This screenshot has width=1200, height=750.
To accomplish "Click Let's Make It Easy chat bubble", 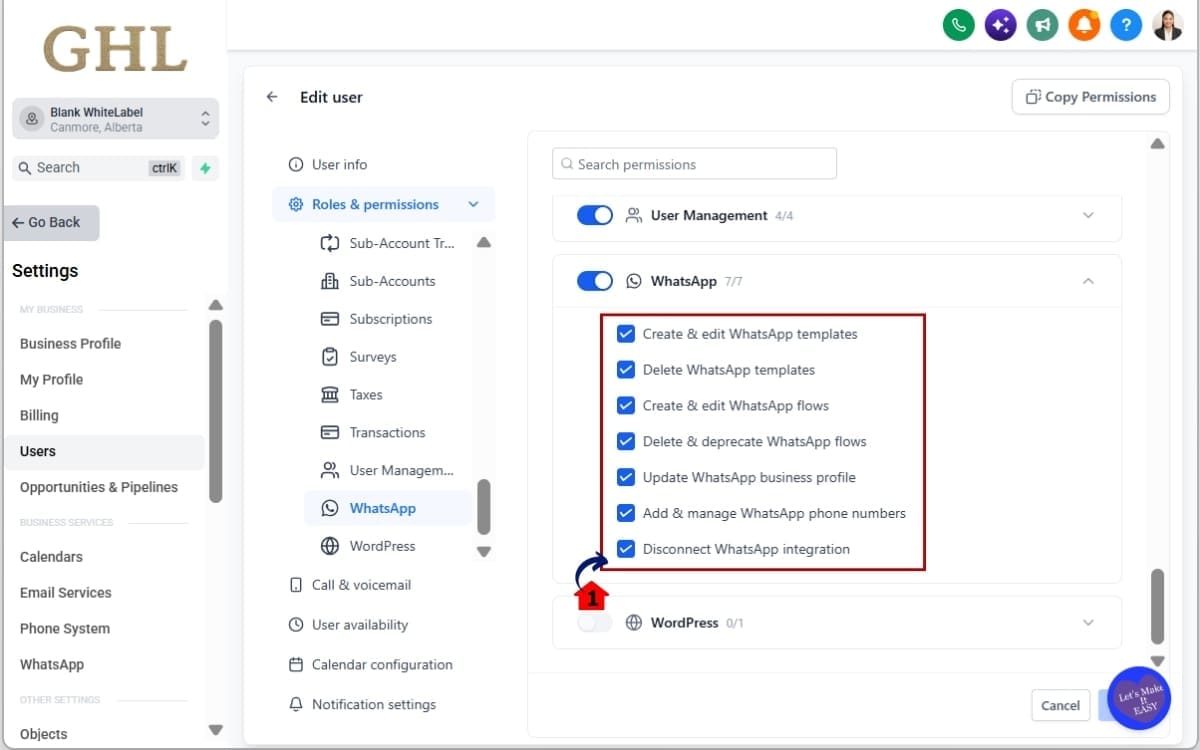I will pos(1139,697).
